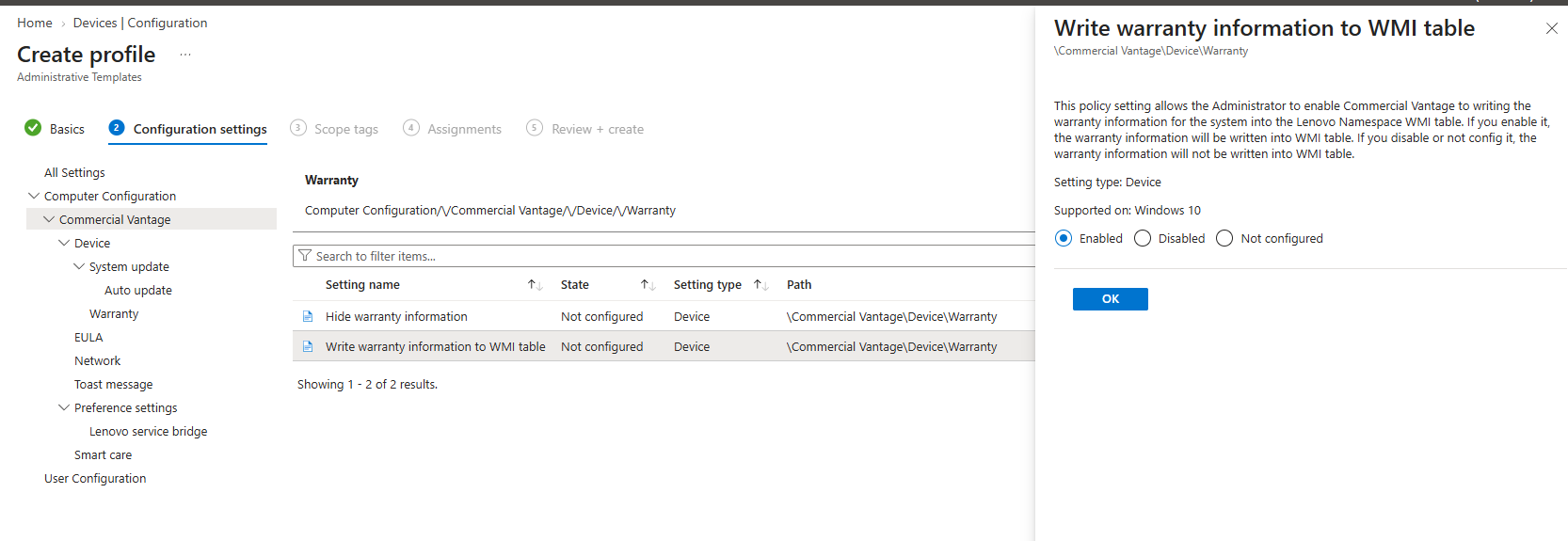Collapse the Device tree node
The width and height of the screenshot is (1568, 541).
(64, 243)
